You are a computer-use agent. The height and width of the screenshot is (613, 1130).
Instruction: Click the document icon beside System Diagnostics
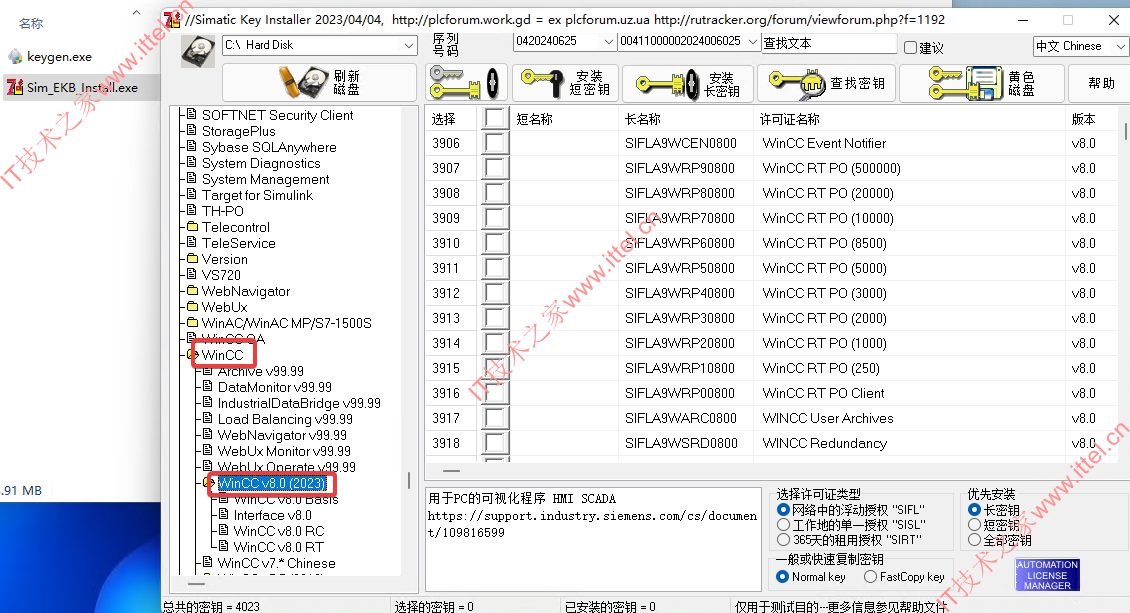pos(192,163)
